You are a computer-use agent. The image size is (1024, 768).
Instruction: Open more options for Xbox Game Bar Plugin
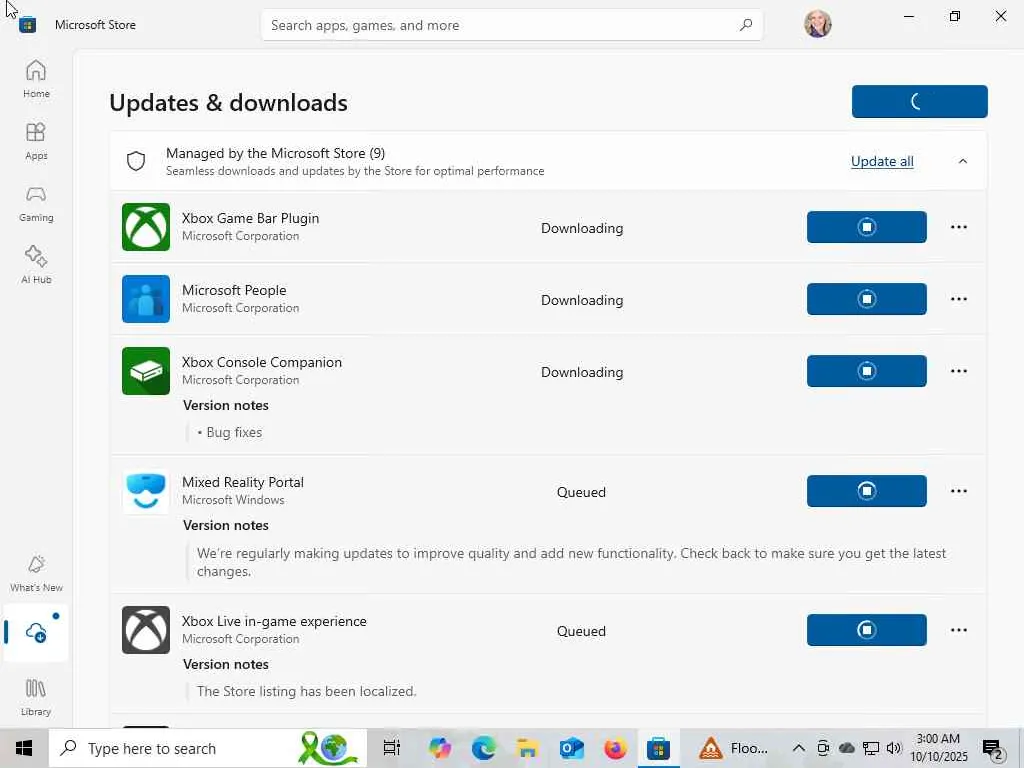point(959,227)
